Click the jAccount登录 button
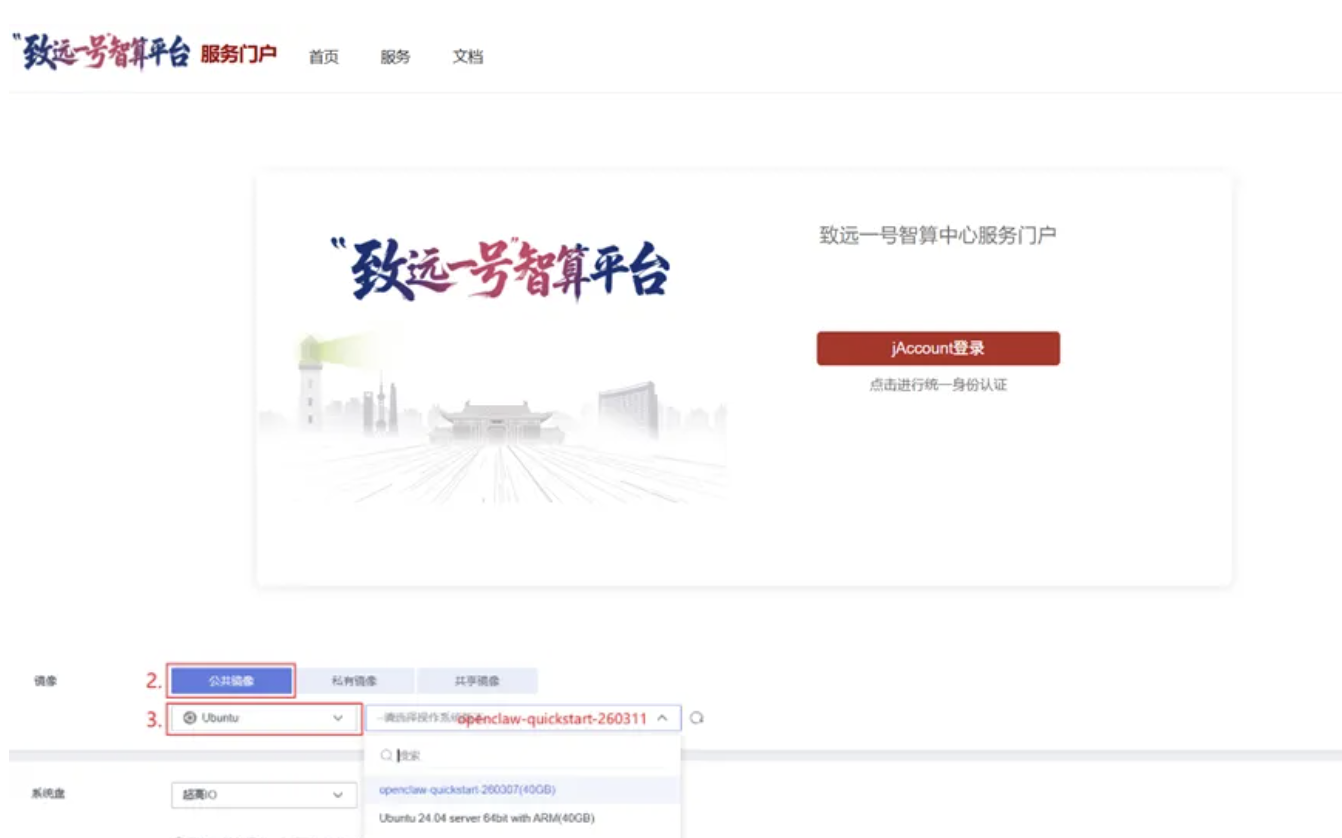Image resolution: width=1342 pixels, height=838 pixels. 937,349
